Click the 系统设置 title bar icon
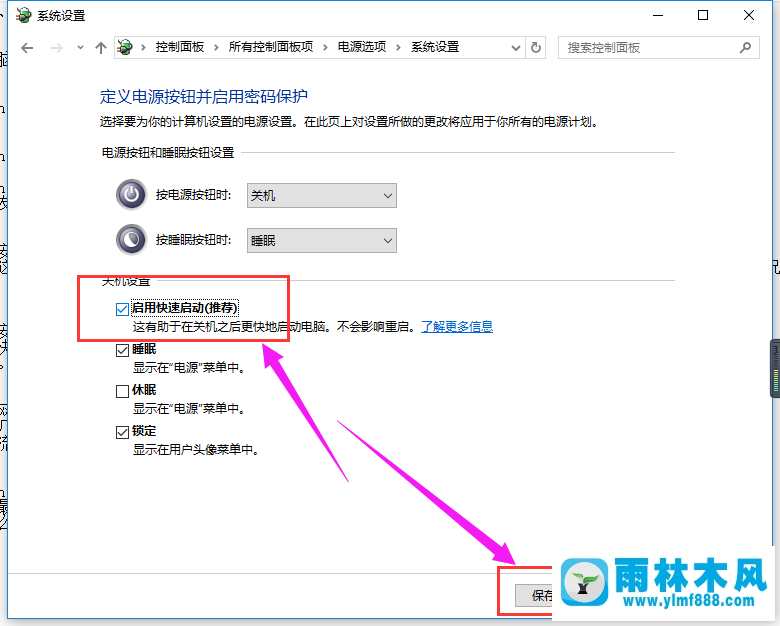This screenshot has height=626, width=780. pyautogui.click(x=23, y=15)
